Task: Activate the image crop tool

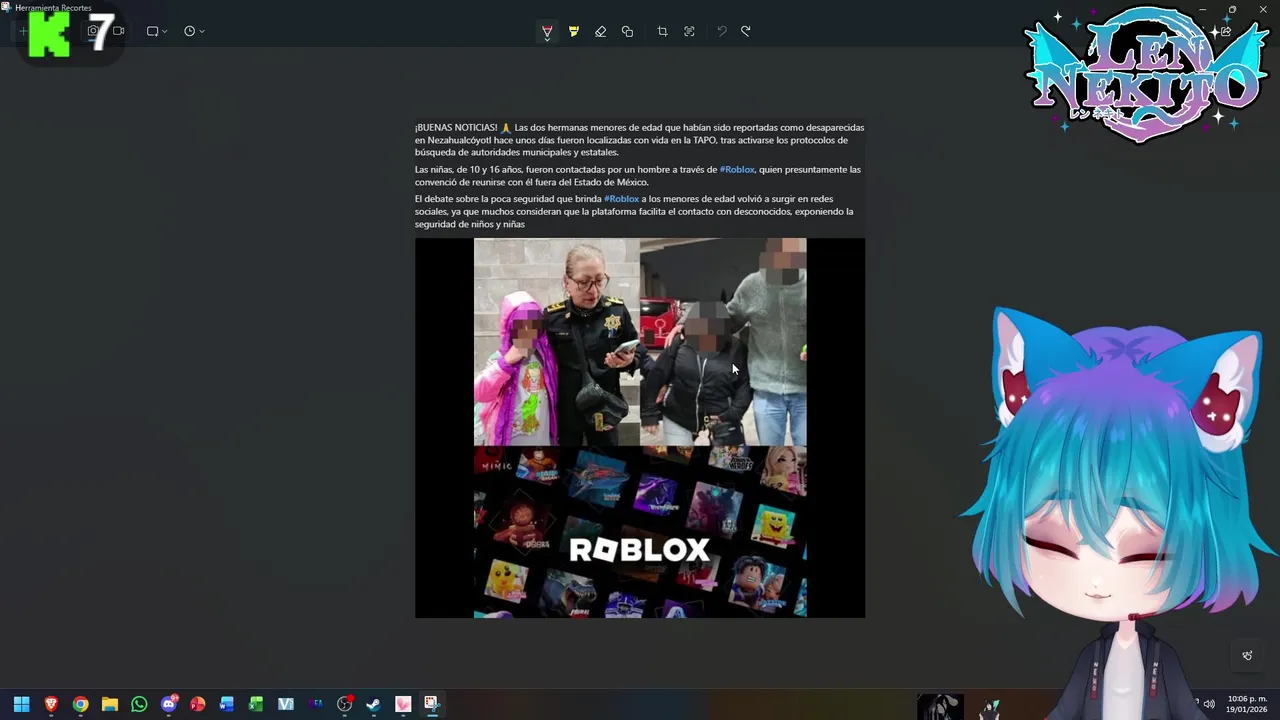Action: [x=662, y=31]
